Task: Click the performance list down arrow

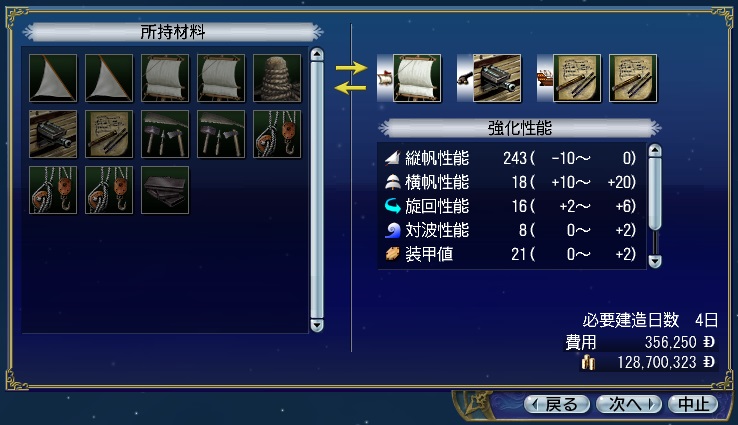Action: click(x=655, y=261)
